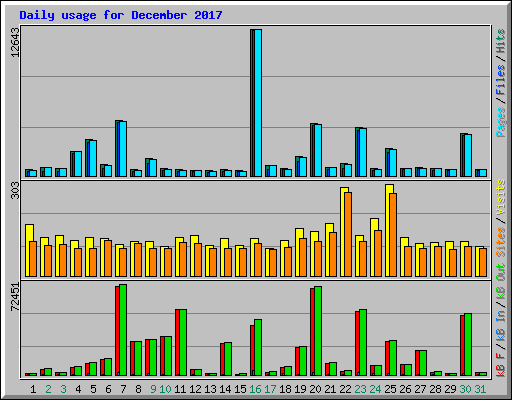The image size is (512, 400).
Task: Select the visits bar for day 1
Action: [x=29, y=251]
